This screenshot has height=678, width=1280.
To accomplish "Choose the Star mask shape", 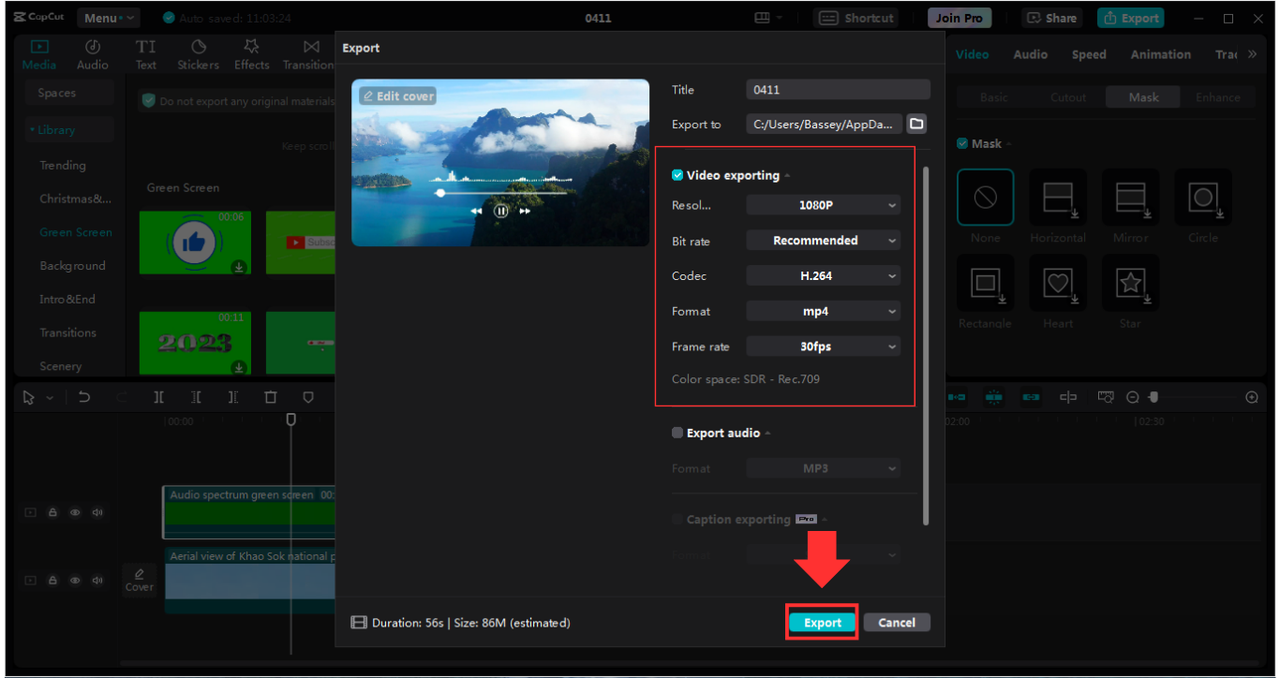I will 1130,283.
